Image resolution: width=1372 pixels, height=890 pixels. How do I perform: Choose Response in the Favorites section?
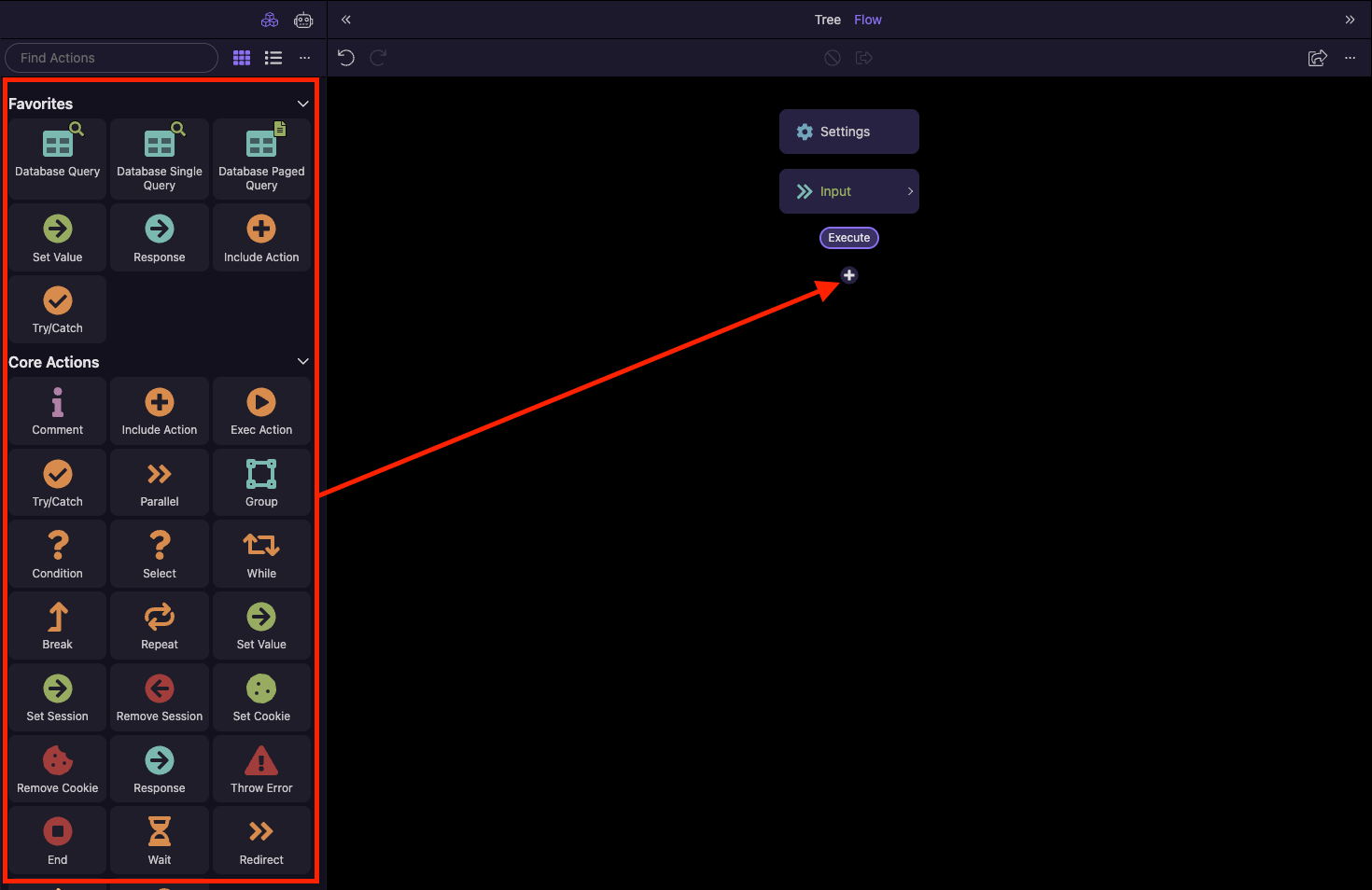tap(160, 237)
